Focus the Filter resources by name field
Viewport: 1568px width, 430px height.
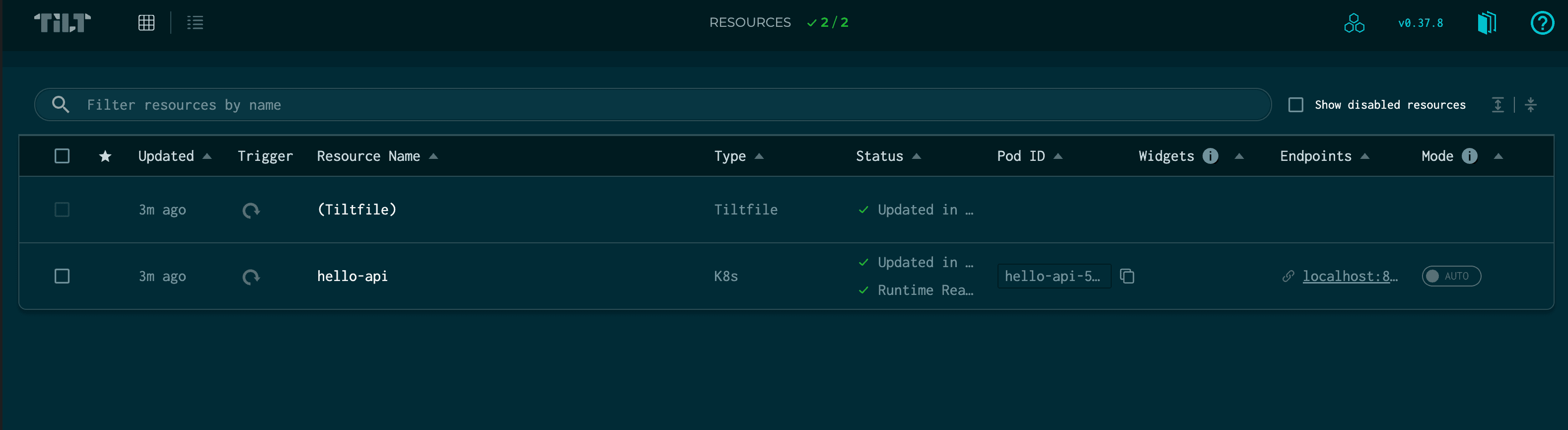pyautogui.click(x=652, y=105)
